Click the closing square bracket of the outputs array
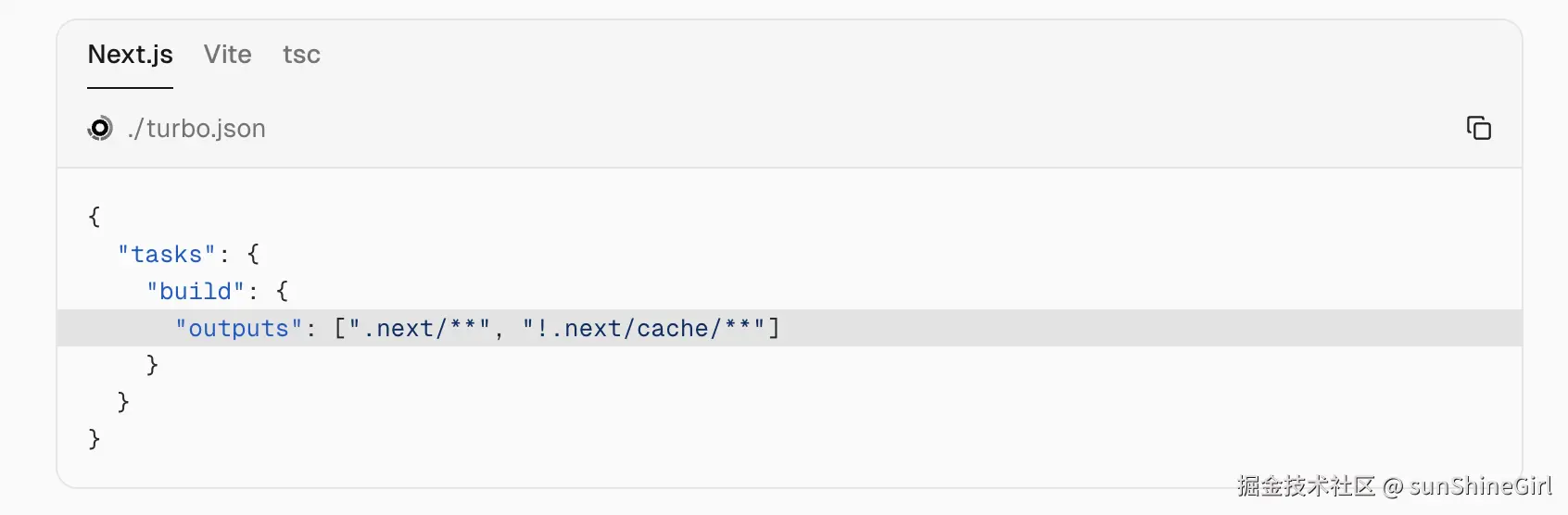 pyautogui.click(x=774, y=328)
